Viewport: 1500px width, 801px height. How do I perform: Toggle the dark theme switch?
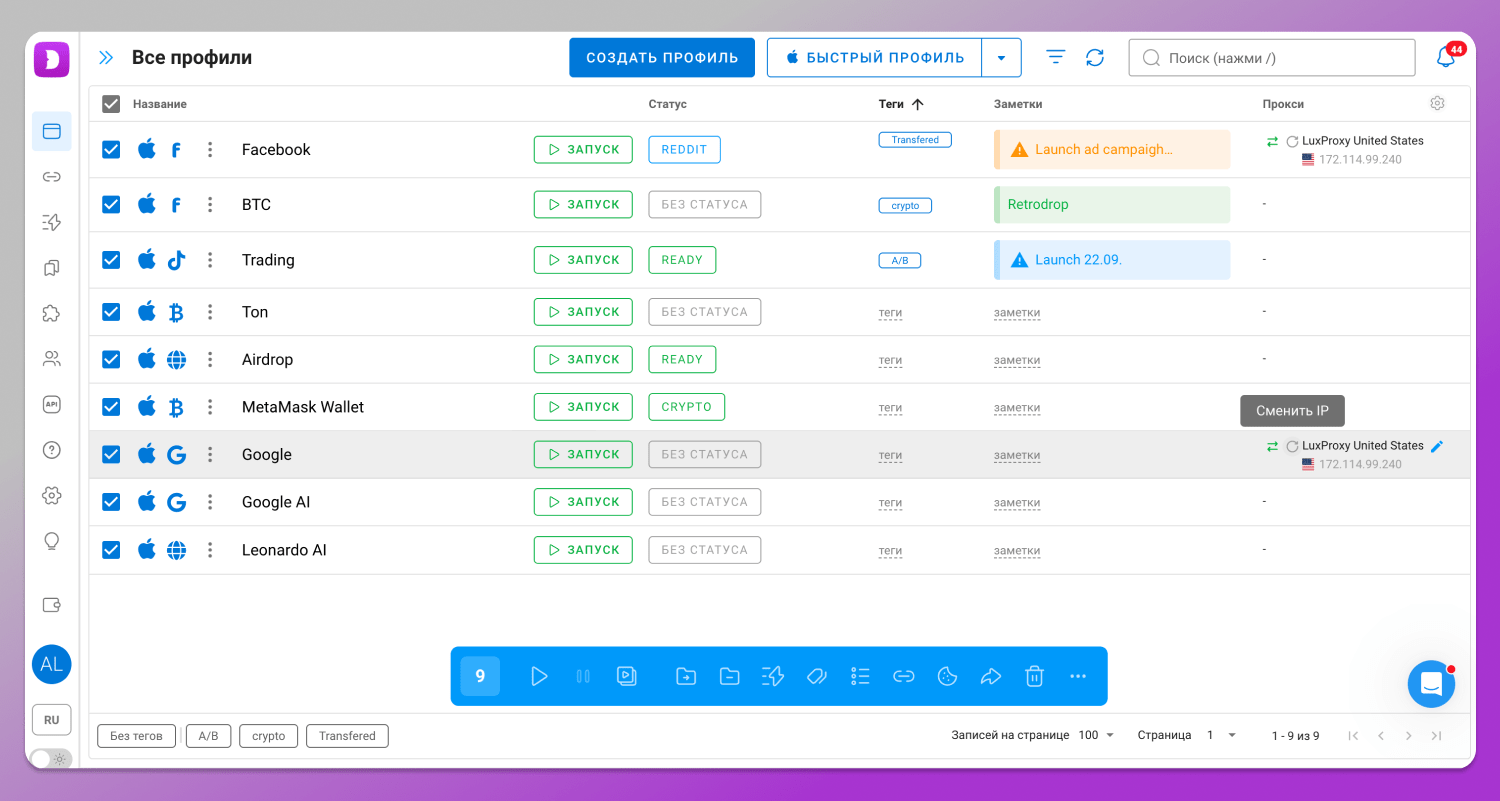coord(50,759)
